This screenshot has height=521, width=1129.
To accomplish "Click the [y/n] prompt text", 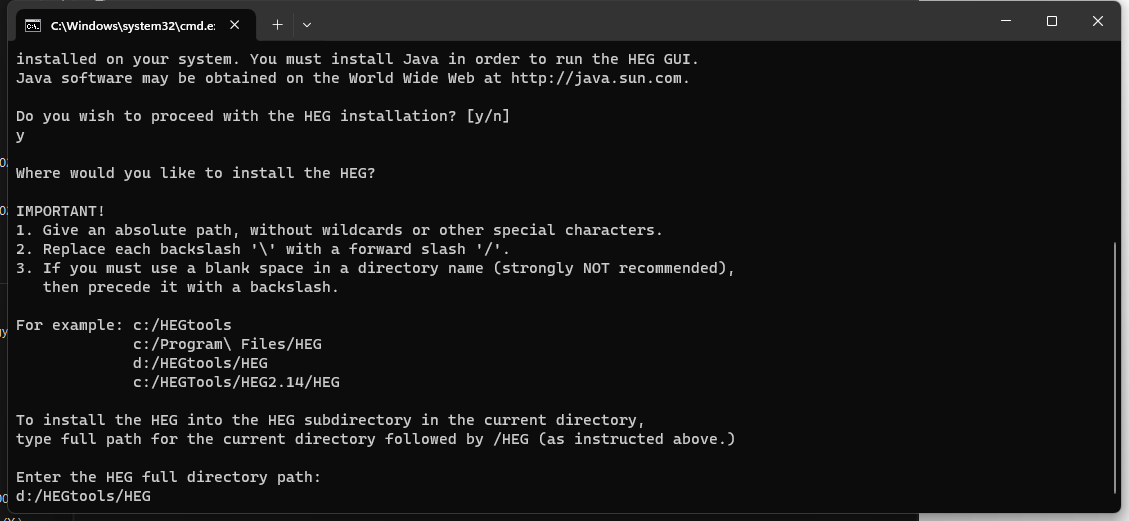I will (487, 116).
